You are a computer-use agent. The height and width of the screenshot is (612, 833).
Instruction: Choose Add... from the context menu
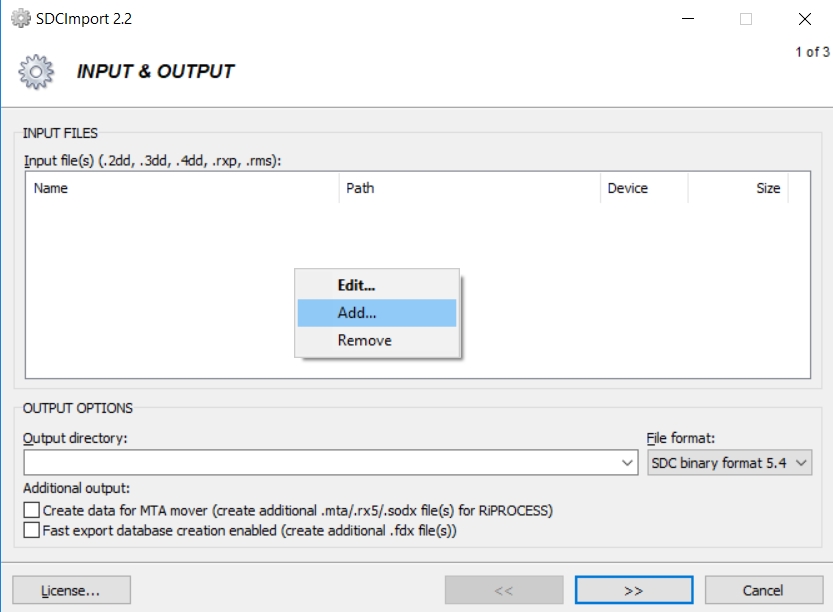click(x=377, y=313)
